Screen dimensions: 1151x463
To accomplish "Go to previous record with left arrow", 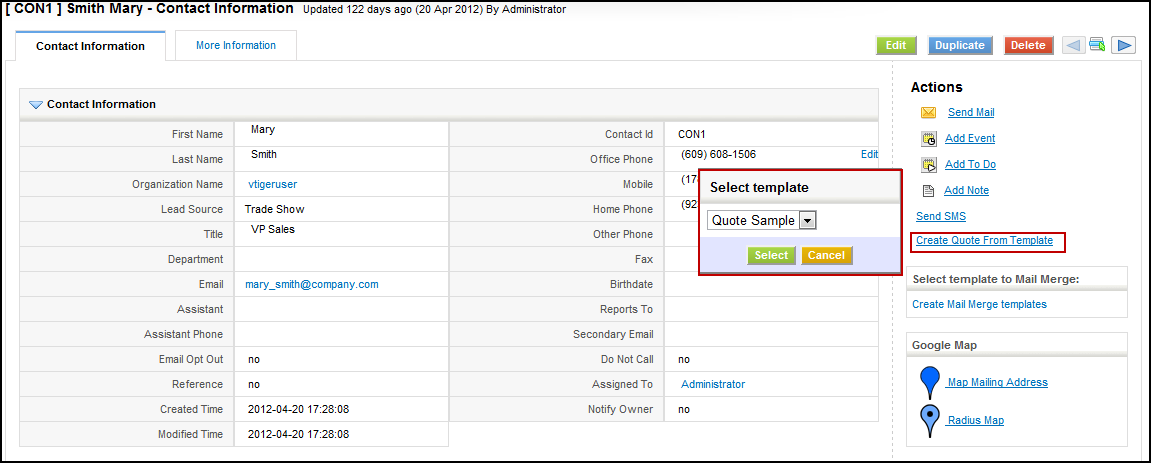I will (x=1072, y=45).
